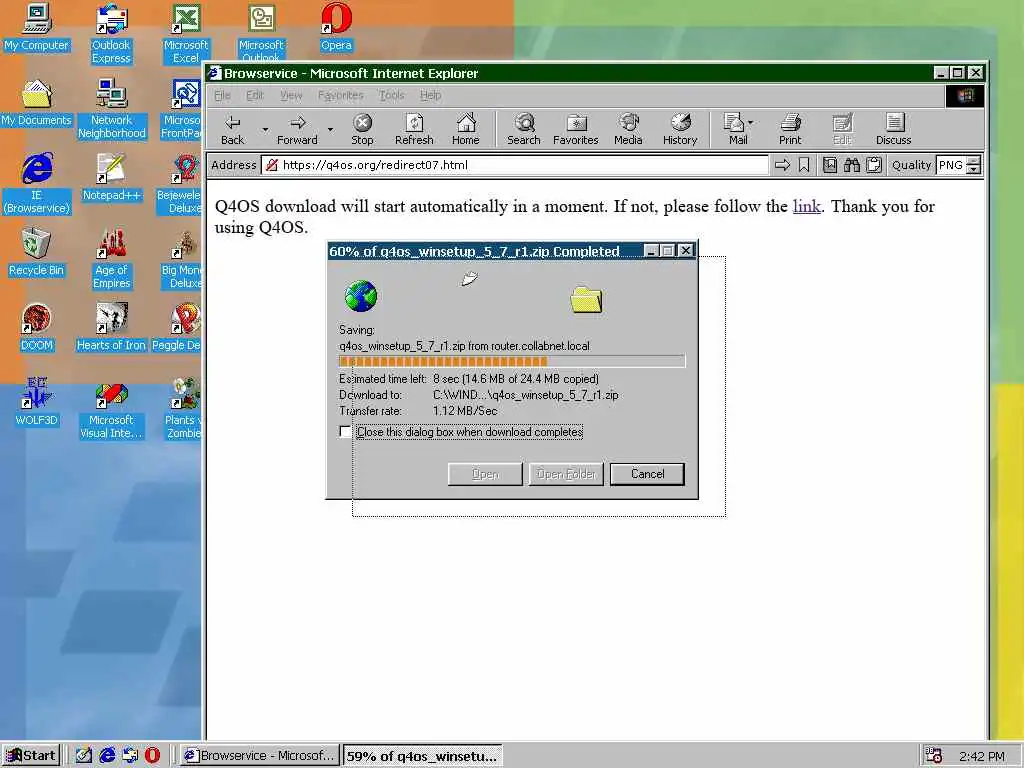The height and width of the screenshot is (768, 1024).
Task: Click the Show Desktop quick launch icon
Action: point(84,755)
